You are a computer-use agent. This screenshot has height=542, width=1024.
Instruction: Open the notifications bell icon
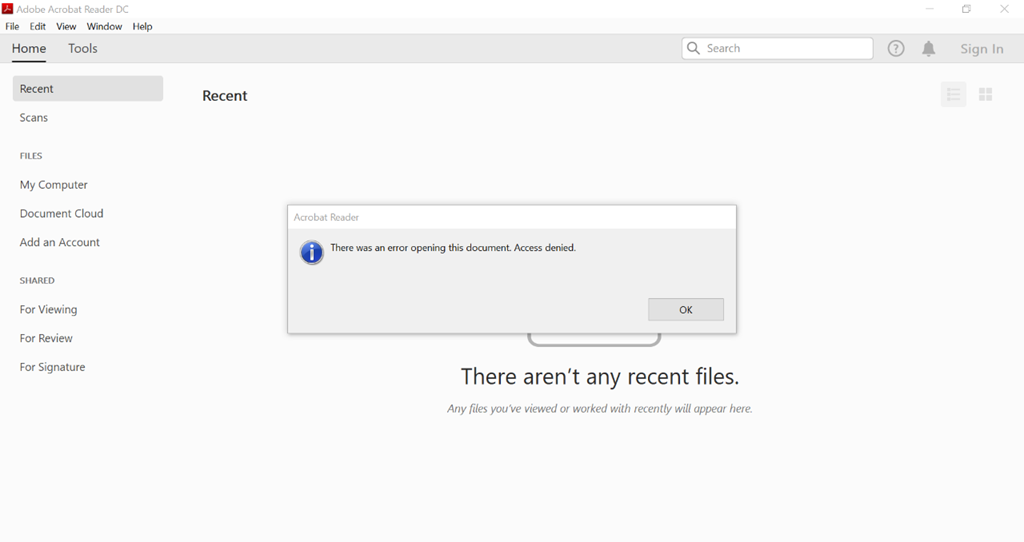point(929,48)
